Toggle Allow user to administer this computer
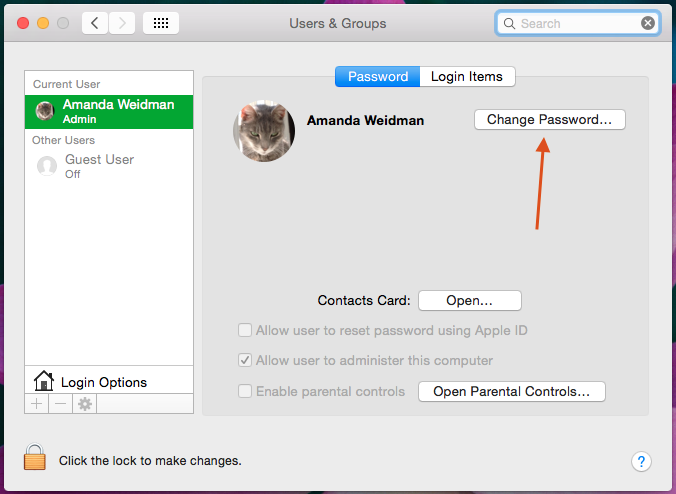The height and width of the screenshot is (494, 676). (245, 360)
